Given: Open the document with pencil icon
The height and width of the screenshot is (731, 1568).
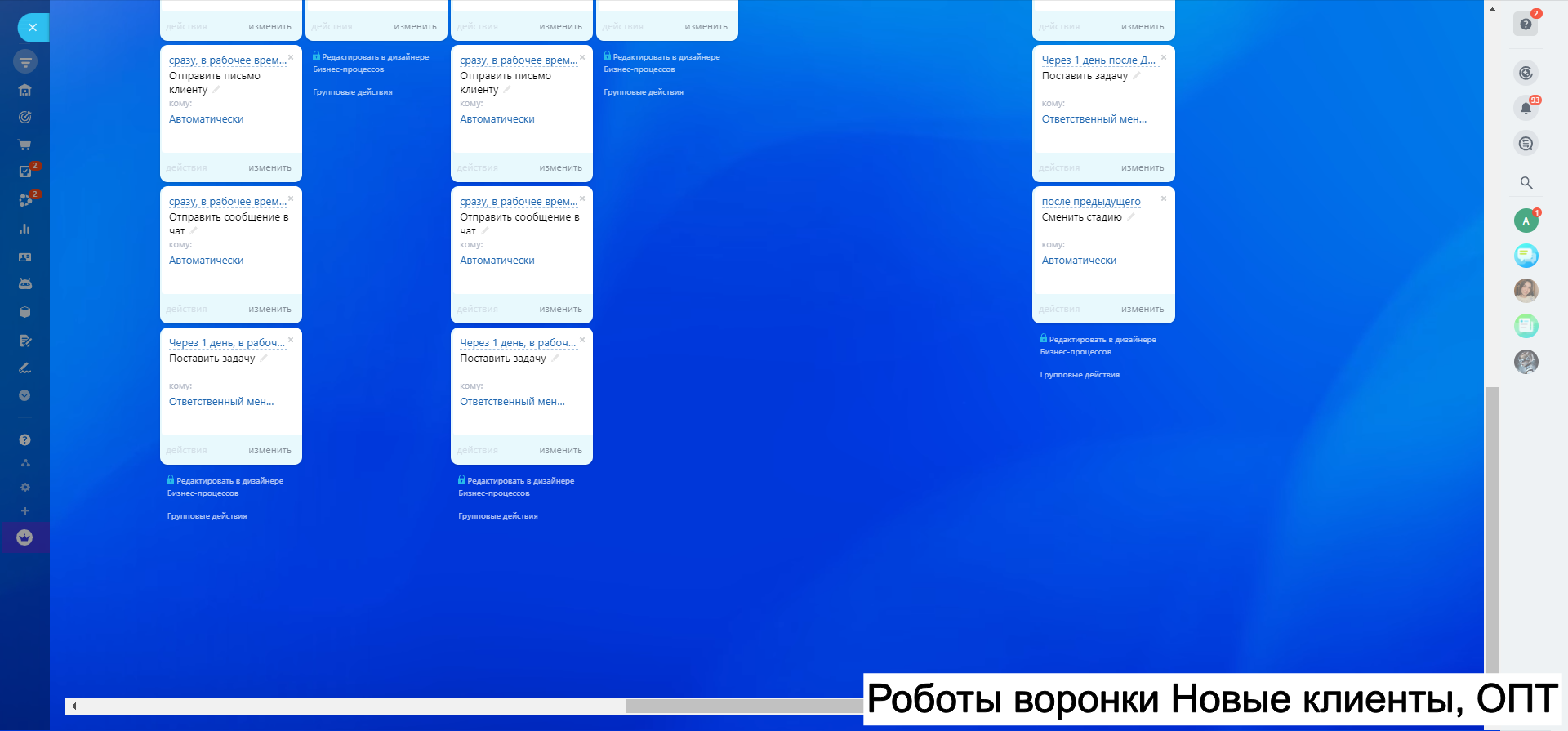Looking at the screenshot, I should pyautogui.click(x=25, y=341).
